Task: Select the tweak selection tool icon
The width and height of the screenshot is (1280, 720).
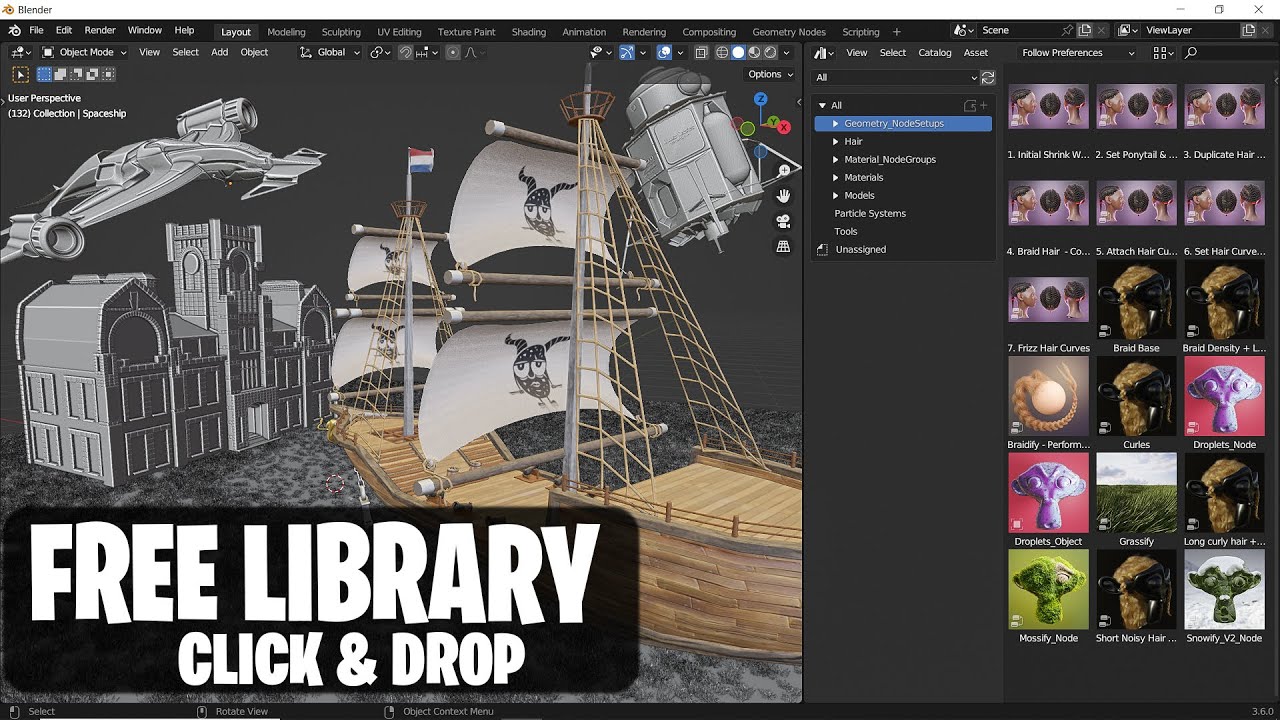Action: (20, 74)
